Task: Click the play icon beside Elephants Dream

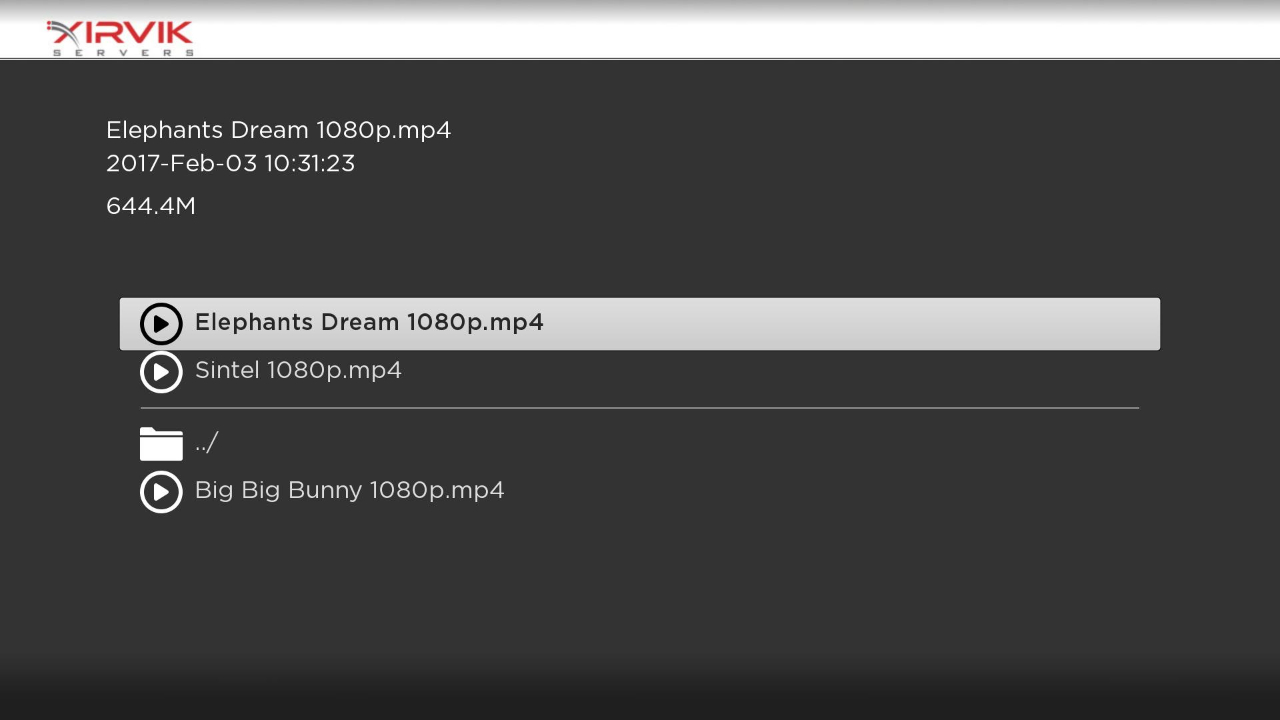Action: point(161,324)
